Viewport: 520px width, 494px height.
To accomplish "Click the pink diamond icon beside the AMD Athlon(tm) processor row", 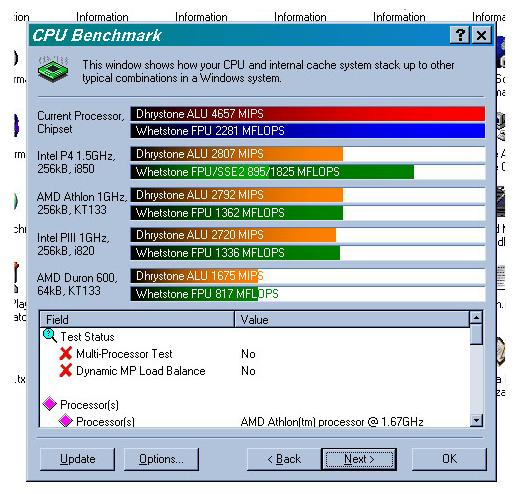I will [65, 421].
